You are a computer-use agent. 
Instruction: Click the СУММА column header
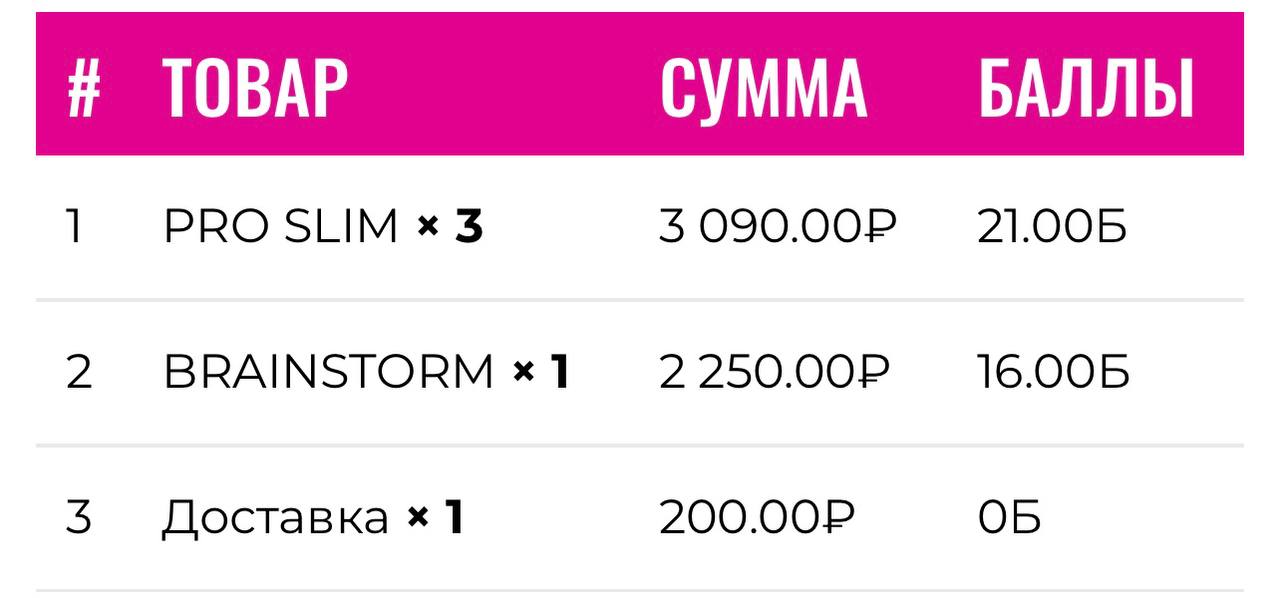[x=763, y=88]
